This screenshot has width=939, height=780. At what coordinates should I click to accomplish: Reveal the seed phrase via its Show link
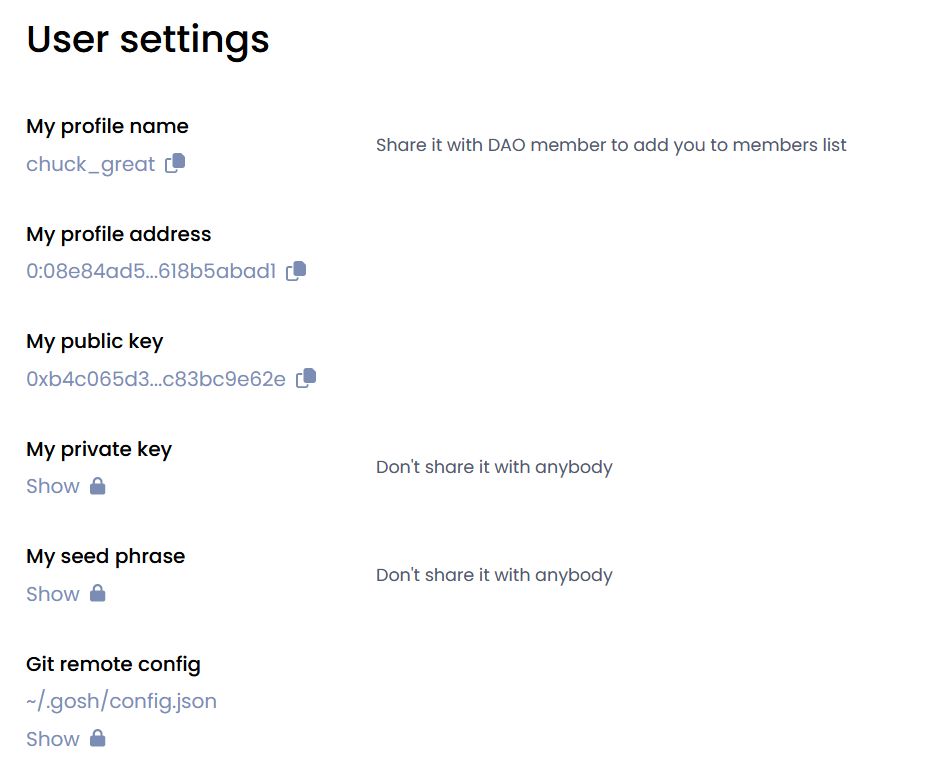tap(53, 594)
